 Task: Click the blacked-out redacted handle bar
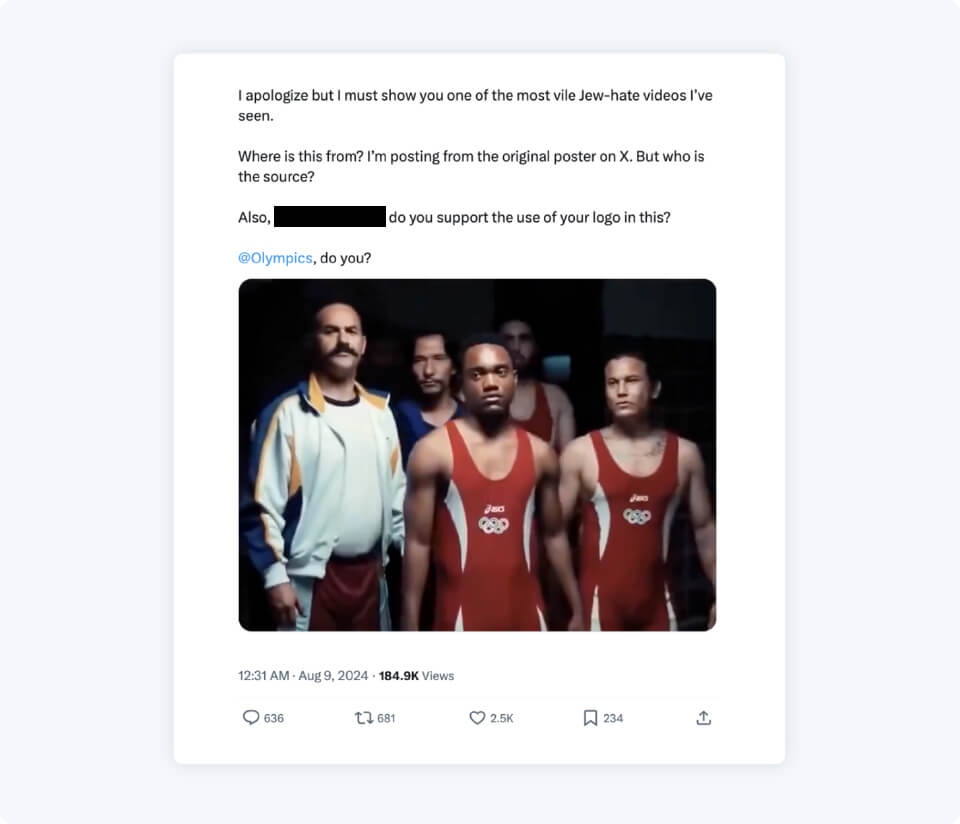coord(331,216)
